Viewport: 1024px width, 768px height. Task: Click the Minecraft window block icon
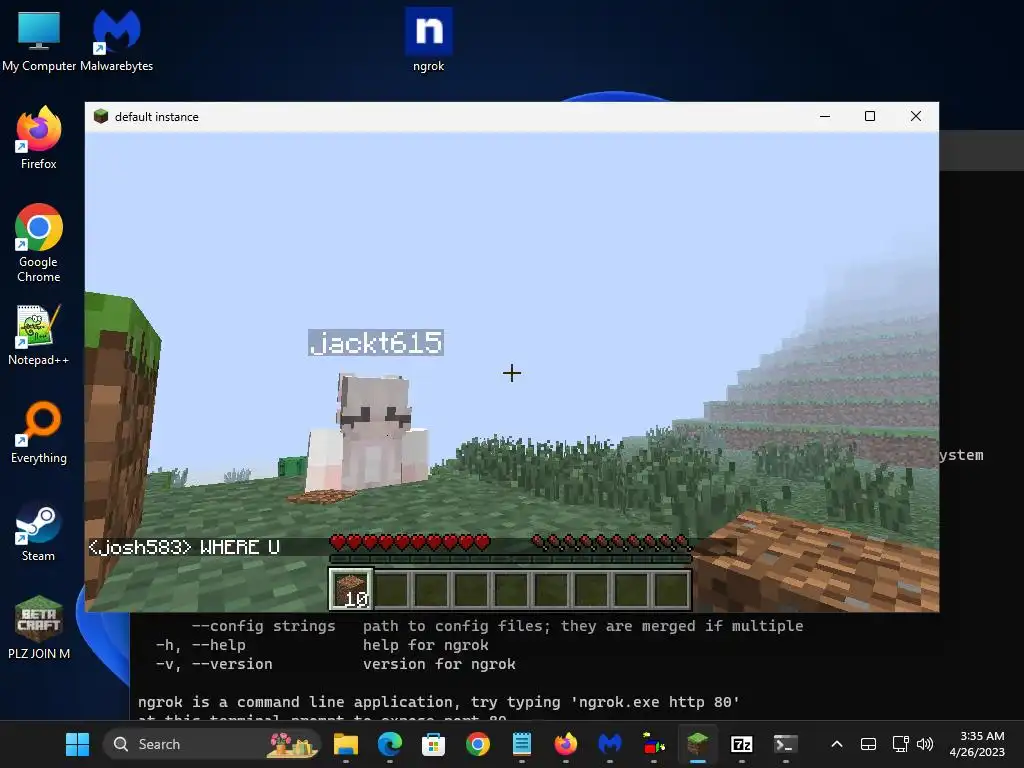click(101, 116)
